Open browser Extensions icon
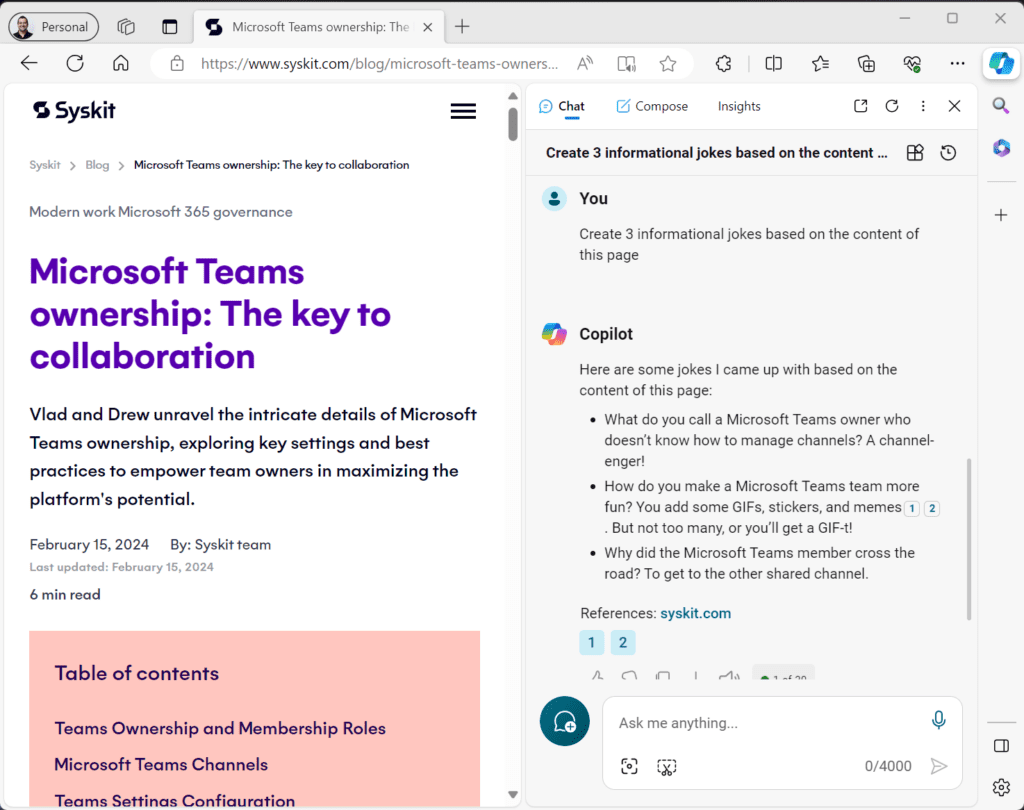The image size is (1024, 810). point(723,63)
